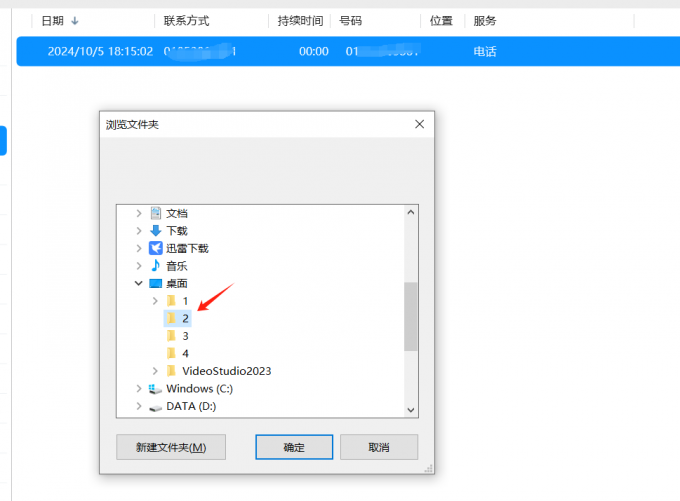
Task: Click the 迅雷下载 Thunder bird icon
Action: click(x=155, y=248)
